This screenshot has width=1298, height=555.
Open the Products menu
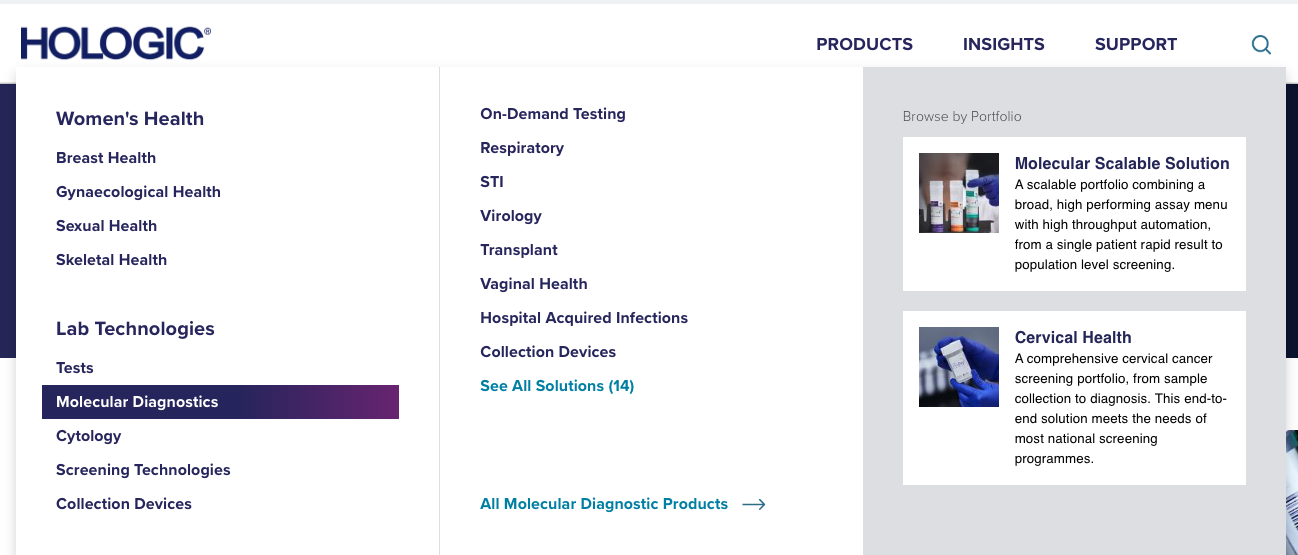(864, 44)
